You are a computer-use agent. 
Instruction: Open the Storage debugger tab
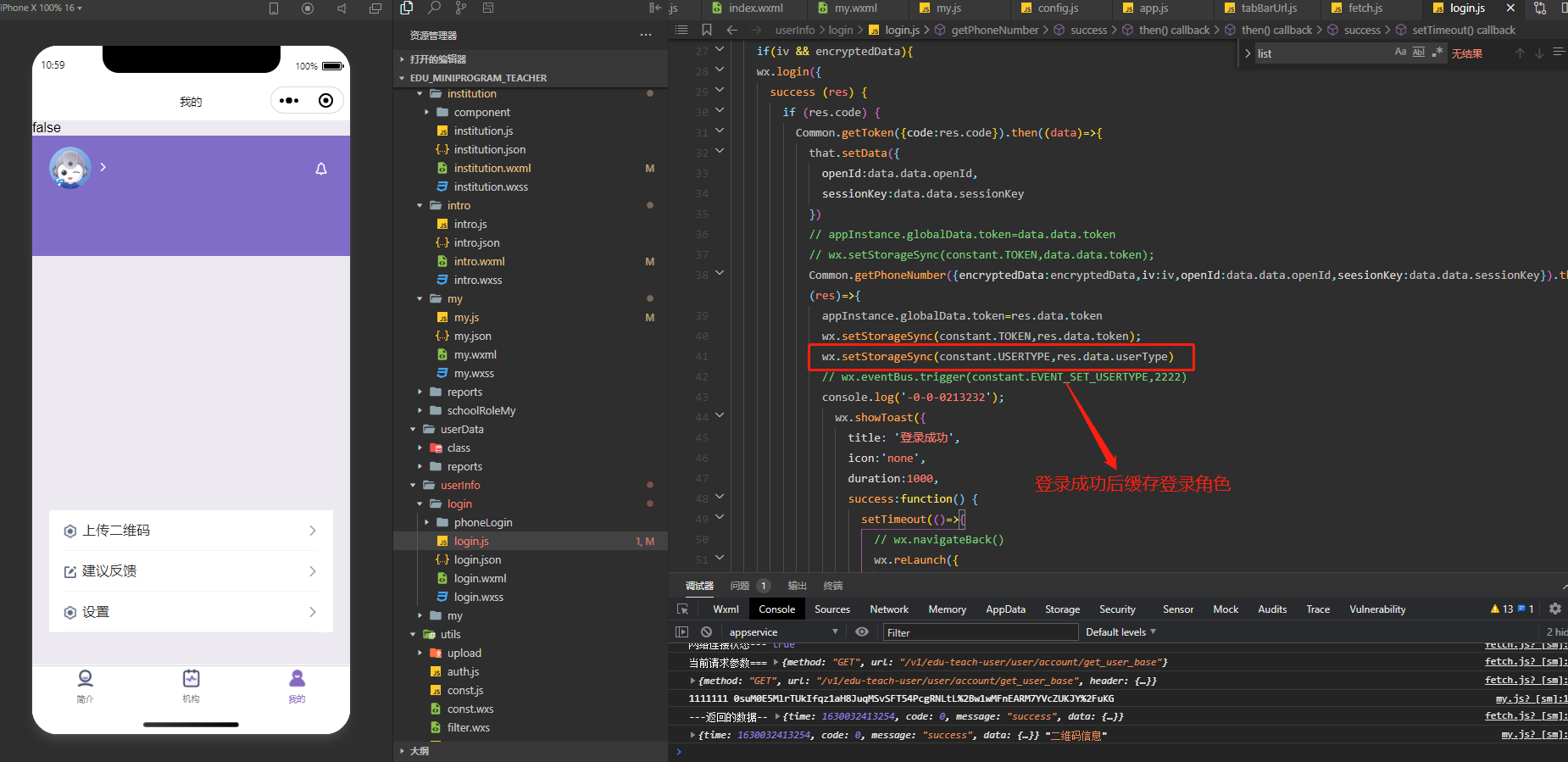1062,609
